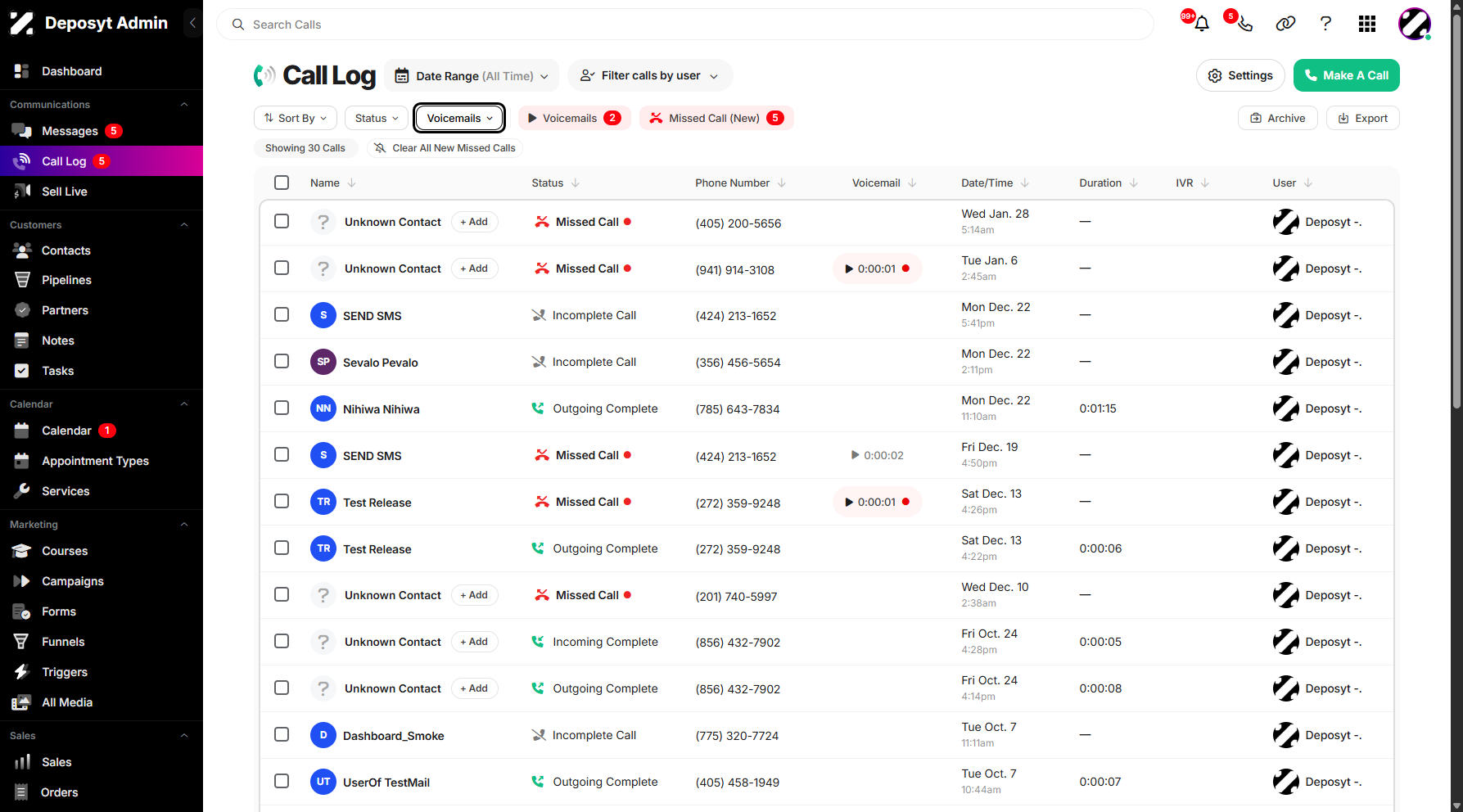Expand the Status filter dropdown
1463x812 pixels.
point(377,118)
